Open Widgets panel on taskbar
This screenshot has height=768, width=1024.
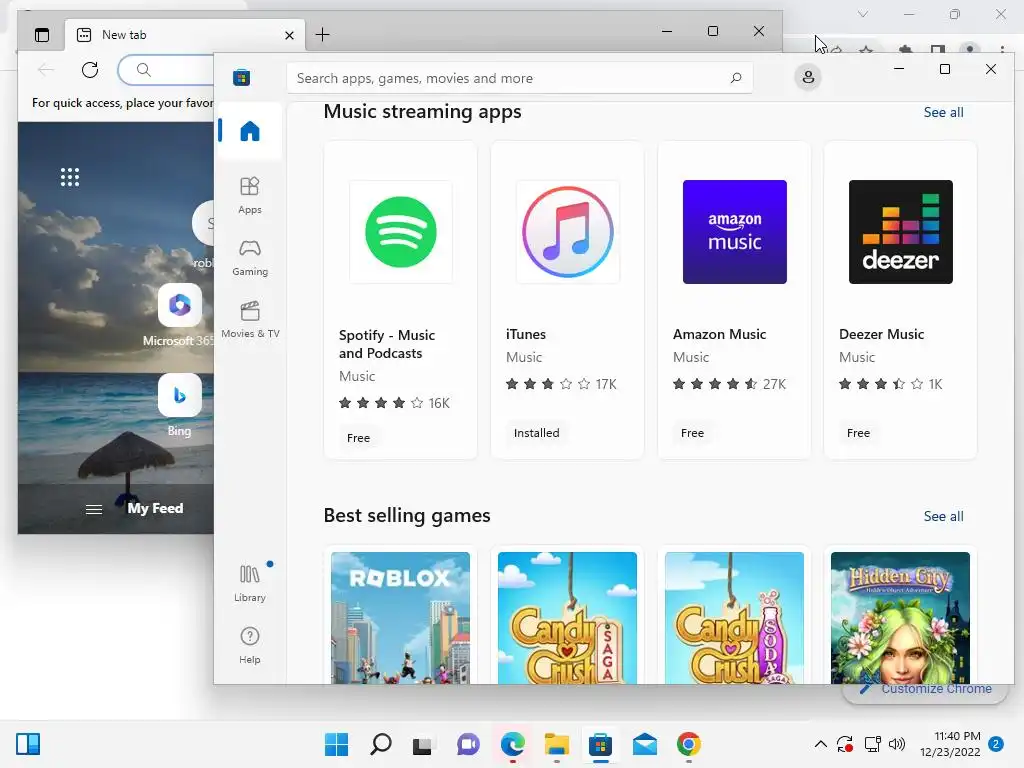(x=28, y=744)
